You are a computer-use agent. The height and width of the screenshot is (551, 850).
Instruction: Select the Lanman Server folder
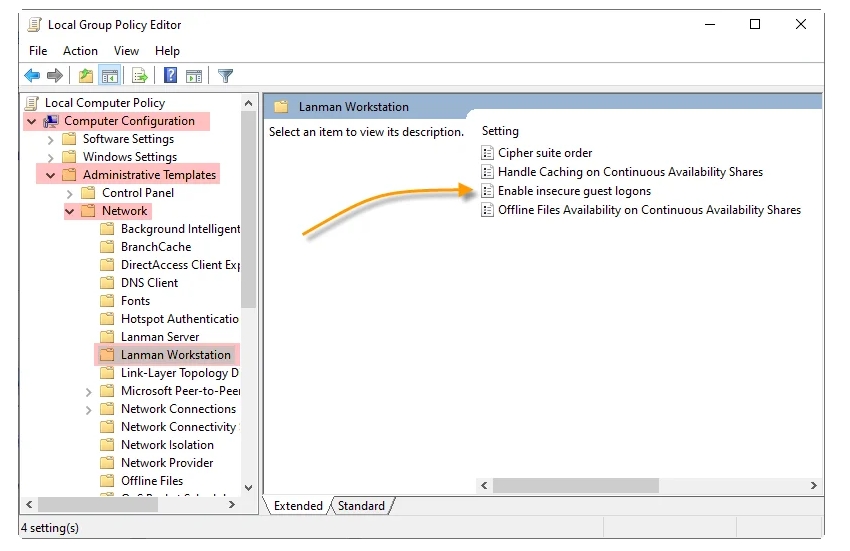(x=160, y=337)
